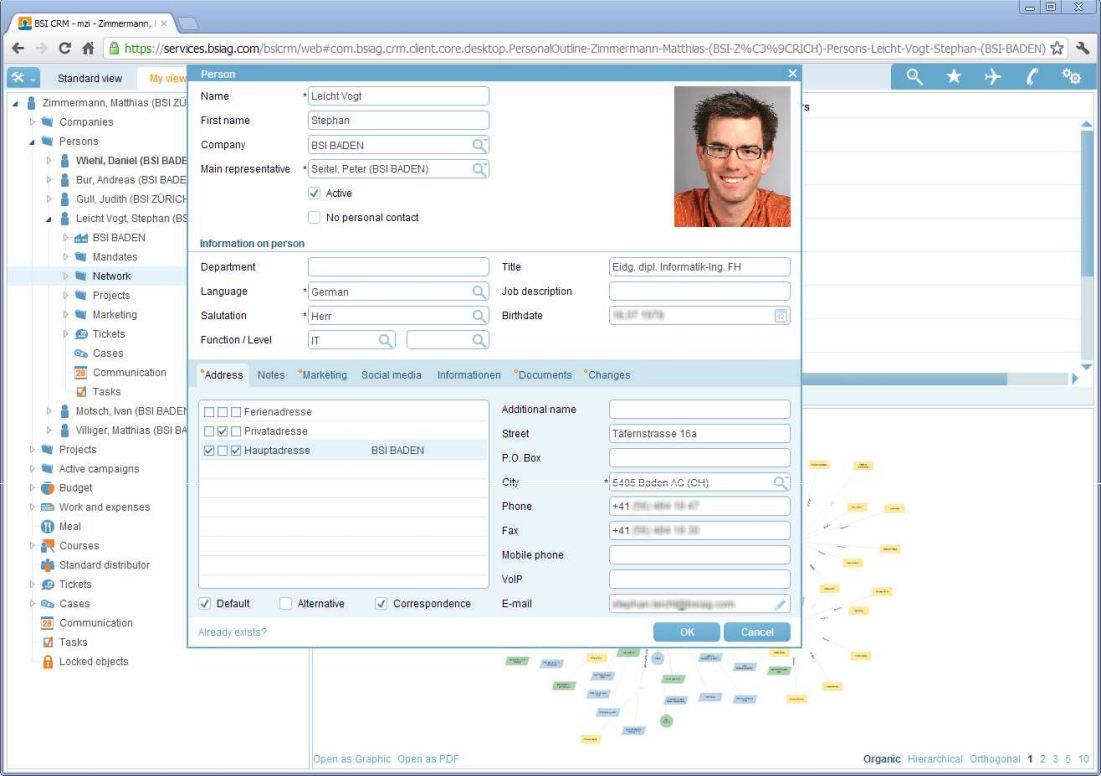Enable the No personal contact checkbox
The height and width of the screenshot is (776, 1101).
[314, 217]
